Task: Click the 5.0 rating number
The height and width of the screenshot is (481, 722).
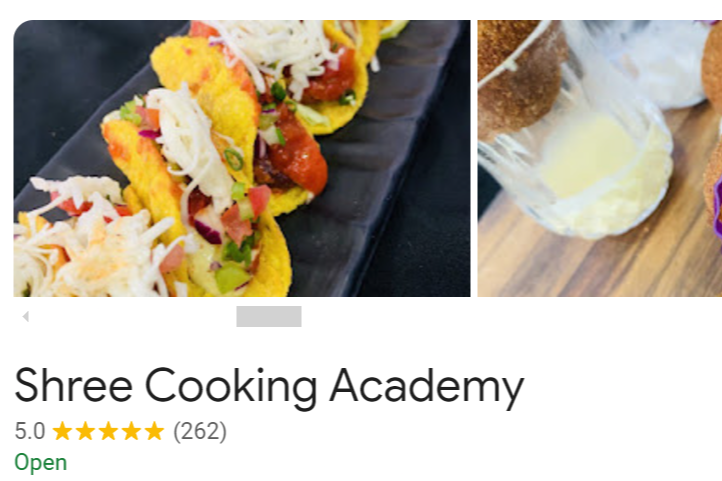Action: 30,432
